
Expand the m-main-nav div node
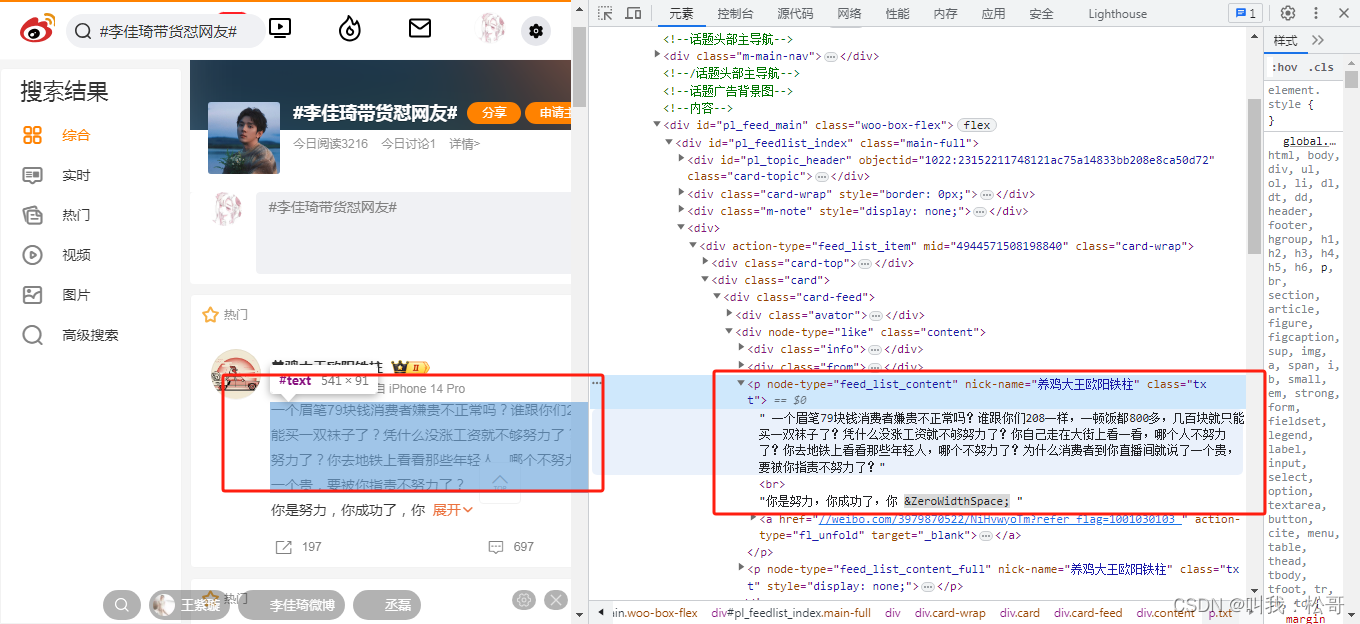point(658,56)
